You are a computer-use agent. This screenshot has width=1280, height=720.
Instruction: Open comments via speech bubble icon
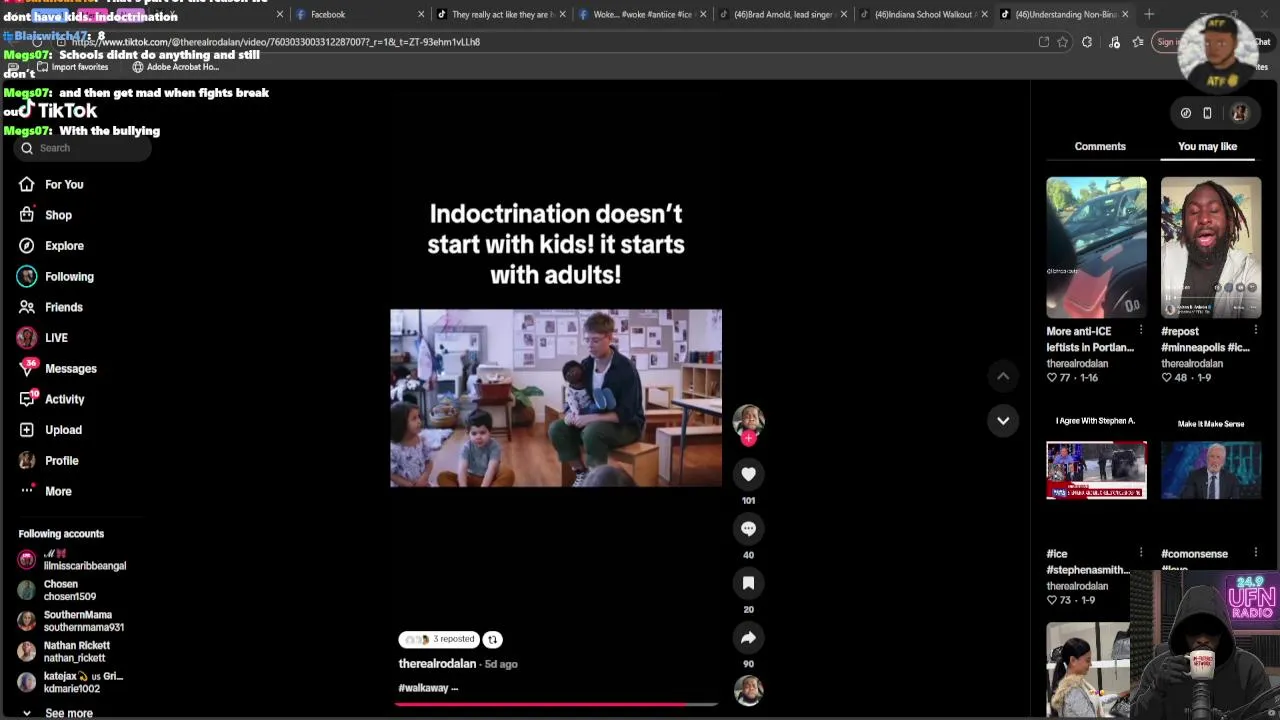click(x=748, y=528)
